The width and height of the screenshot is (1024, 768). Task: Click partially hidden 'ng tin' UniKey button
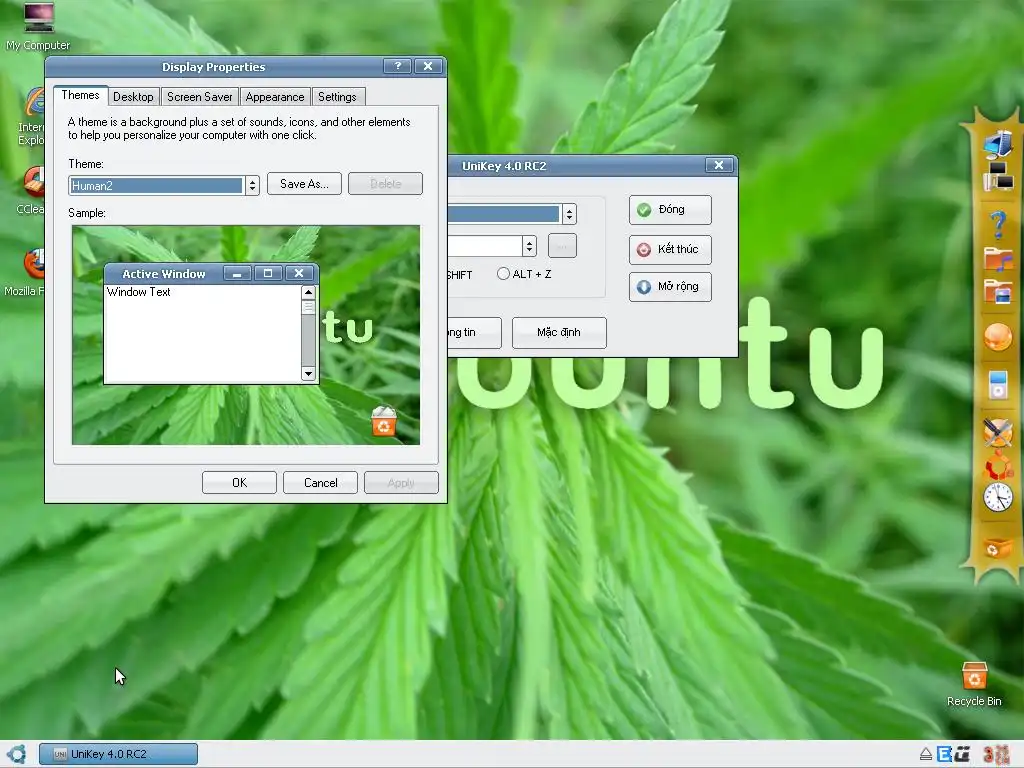coord(475,332)
